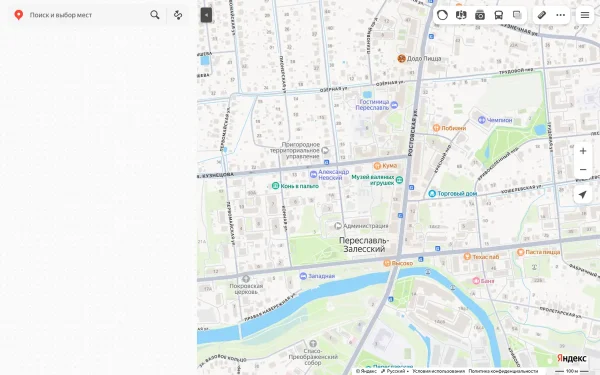This screenshot has width=600, height=375.
Task: Open the hamburger main menu
Action: tap(585, 15)
